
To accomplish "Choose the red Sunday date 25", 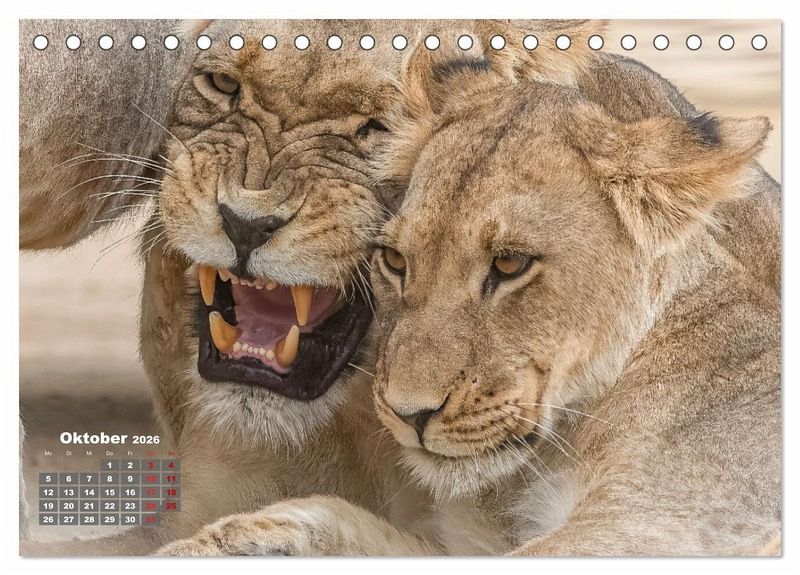I will pos(171,506).
